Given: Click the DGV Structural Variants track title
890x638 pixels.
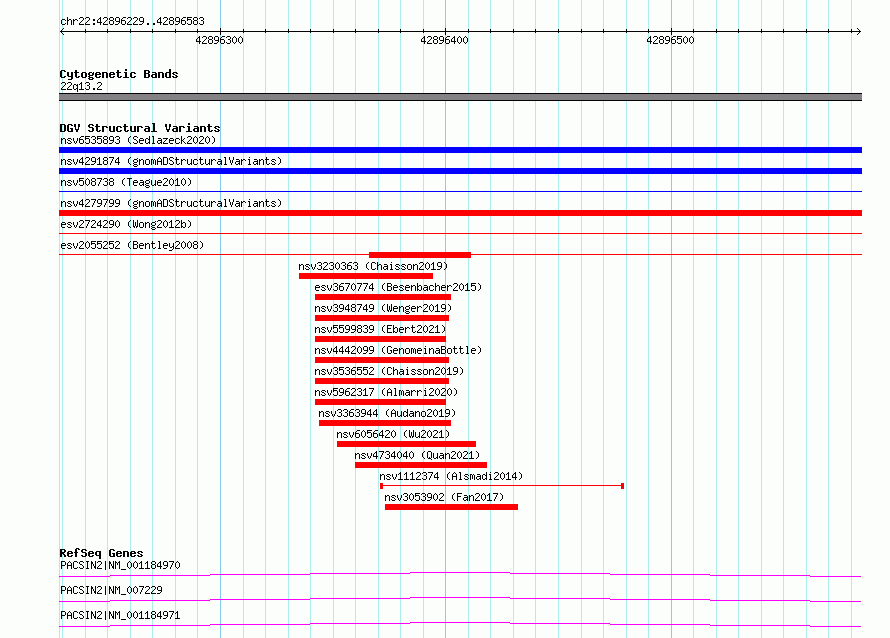Looking at the screenshot, I should pos(140,128).
